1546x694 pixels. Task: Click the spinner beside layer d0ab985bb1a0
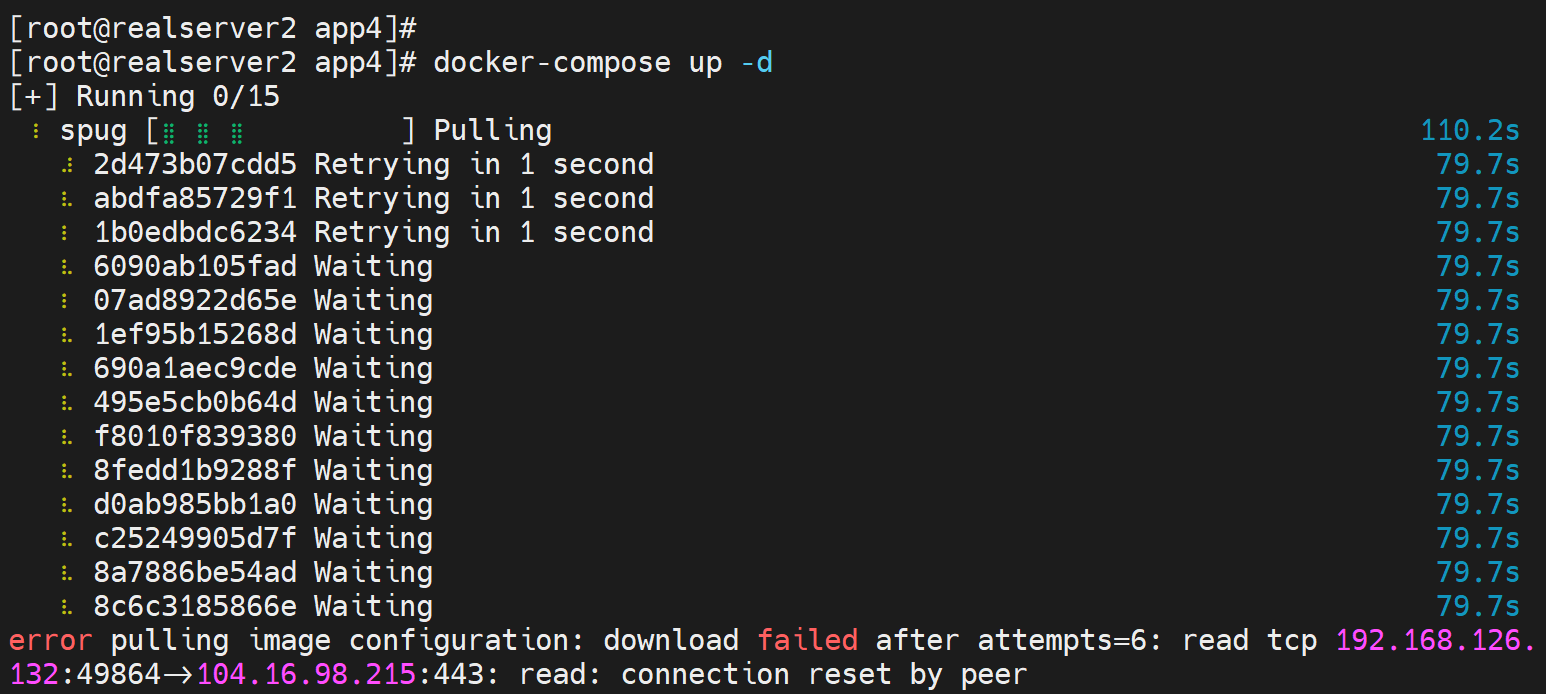click(x=67, y=505)
